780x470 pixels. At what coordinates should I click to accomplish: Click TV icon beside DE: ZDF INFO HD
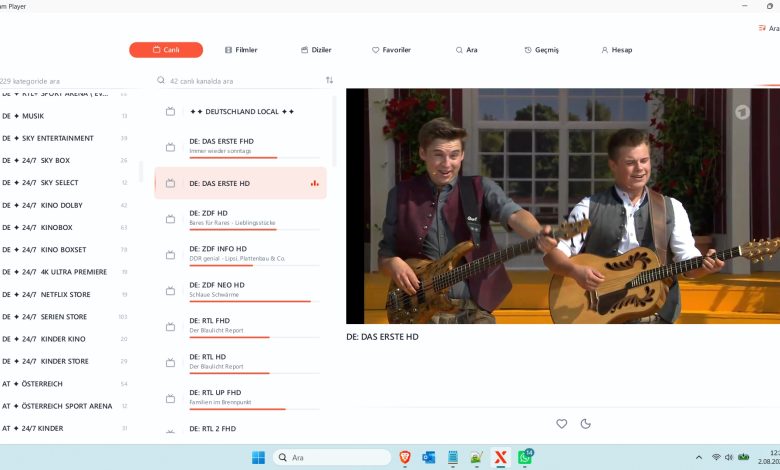(170, 255)
